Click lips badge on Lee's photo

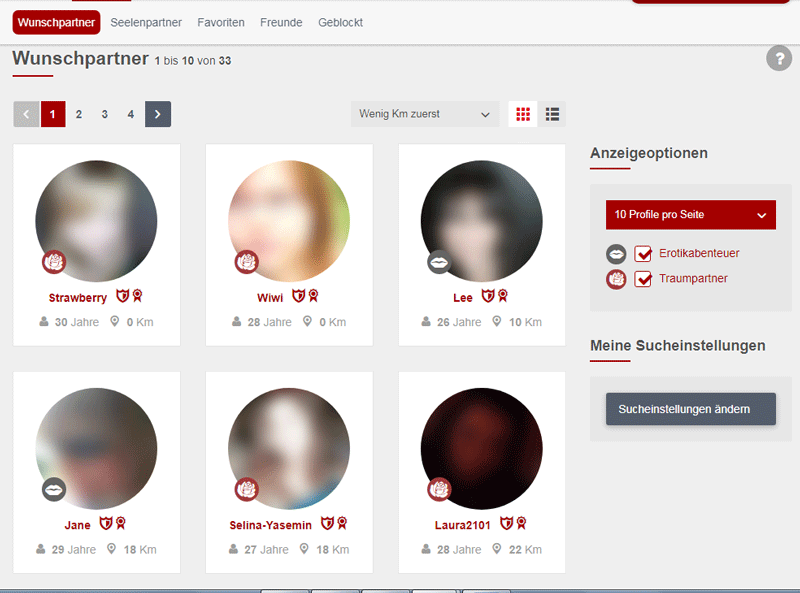439,262
